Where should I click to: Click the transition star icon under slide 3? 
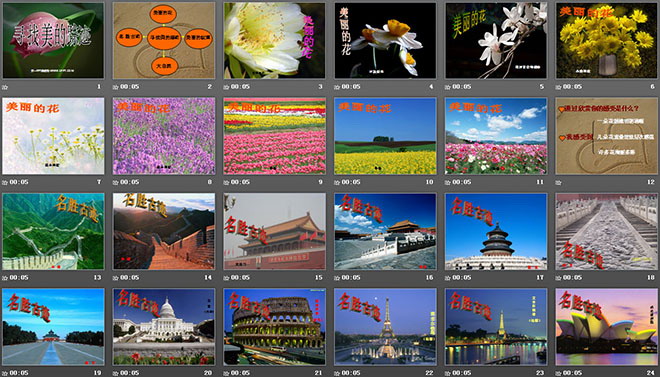[226, 87]
